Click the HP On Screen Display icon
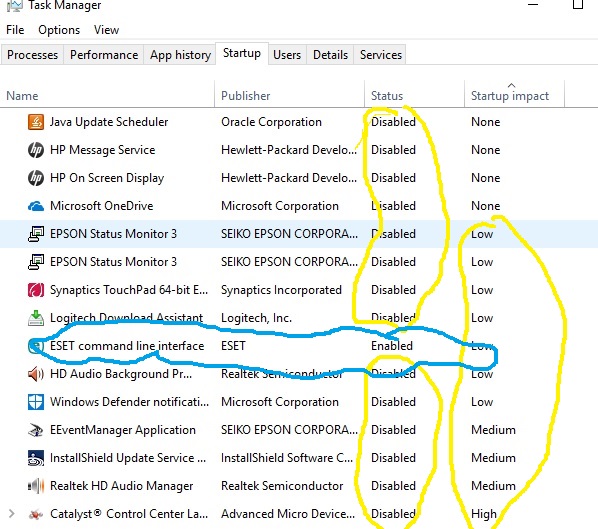 36,178
